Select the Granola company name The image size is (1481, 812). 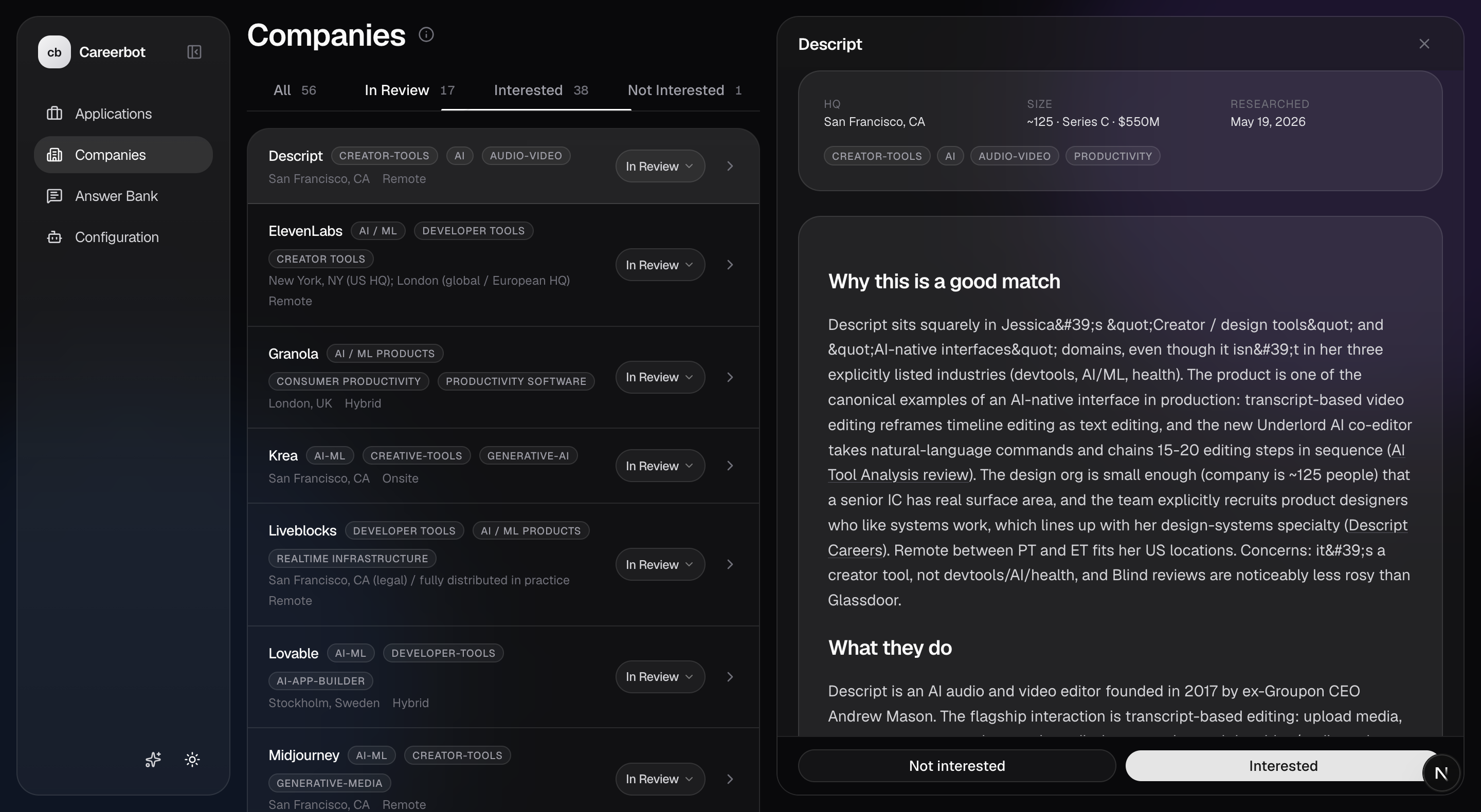(293, 354)
